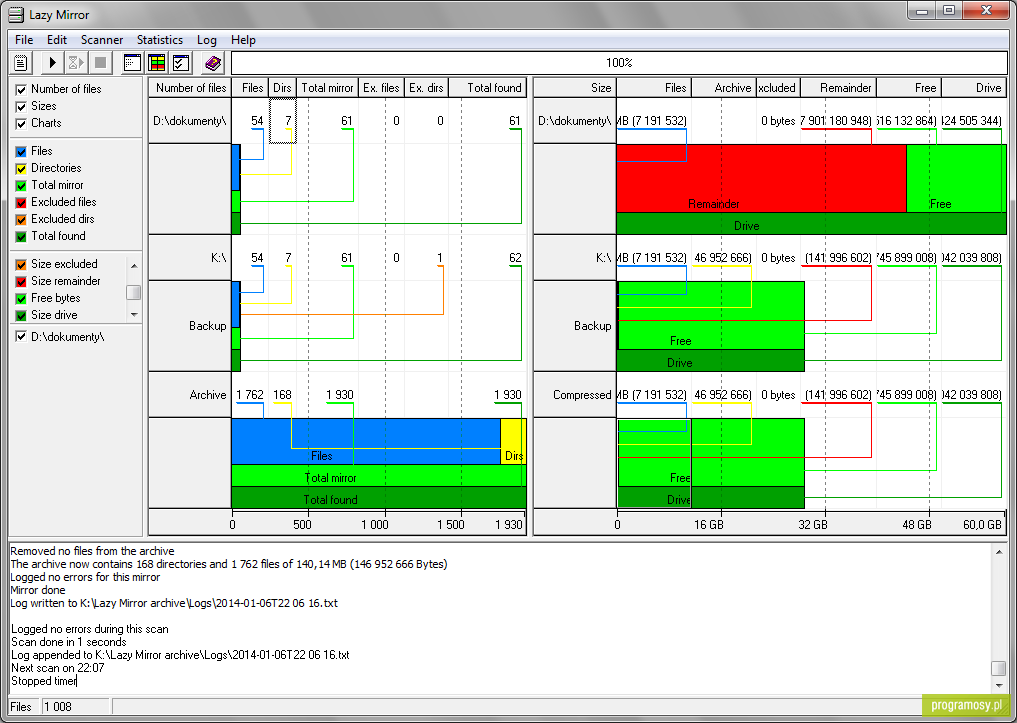Click the Size column header
Viewport: 1017px width, 723px height.
(x=575, y=88)
